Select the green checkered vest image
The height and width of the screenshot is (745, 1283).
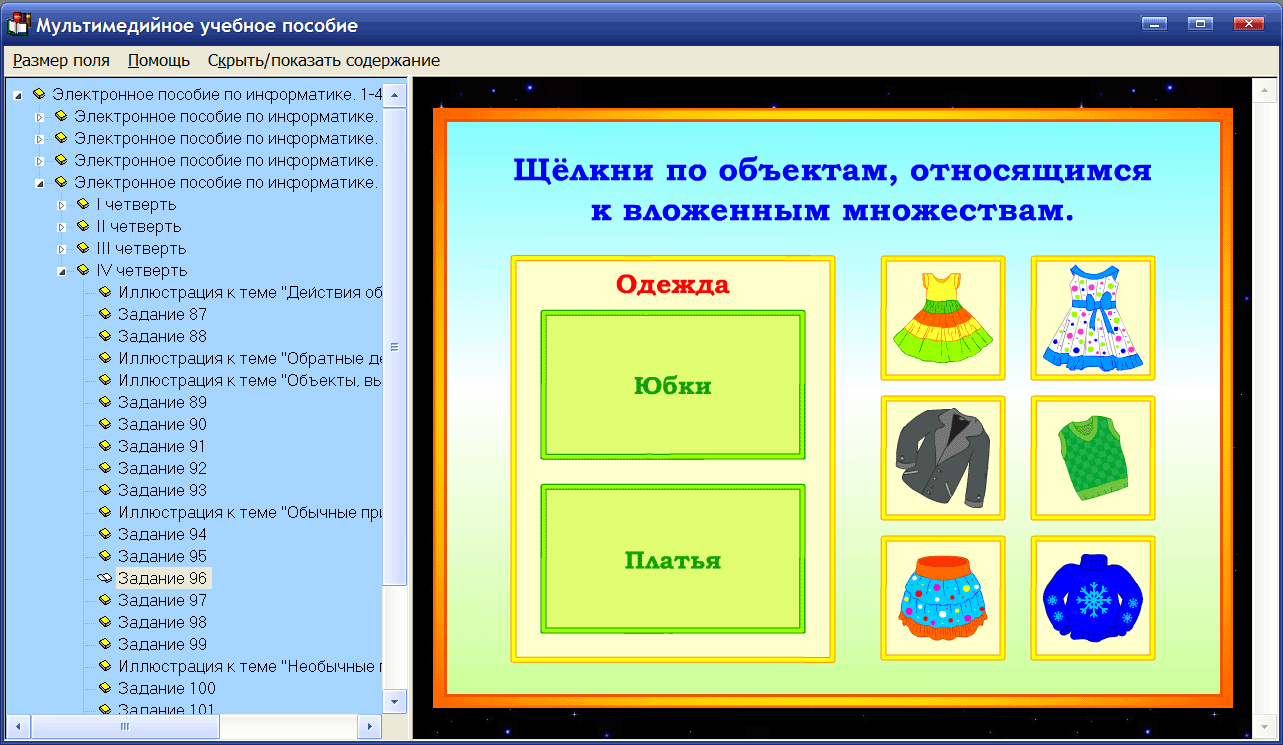1092,457
